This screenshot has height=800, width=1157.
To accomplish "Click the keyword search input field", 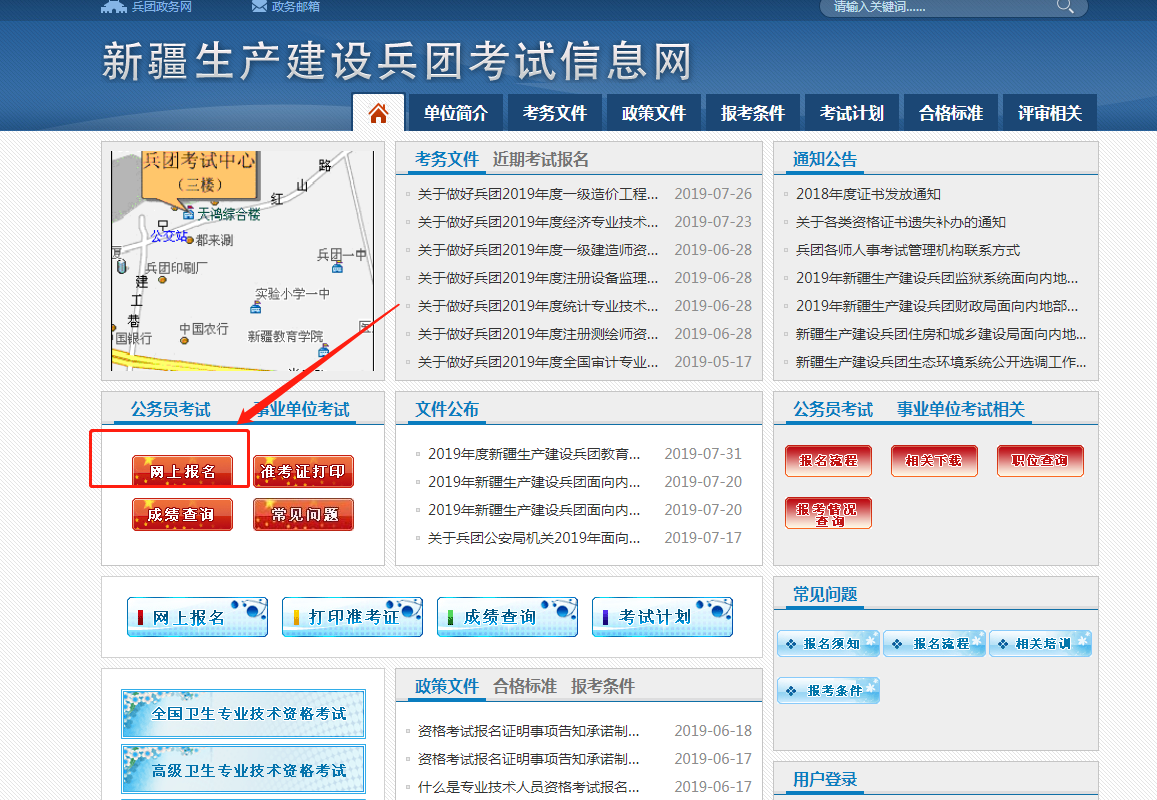I will tap(941, 7).
